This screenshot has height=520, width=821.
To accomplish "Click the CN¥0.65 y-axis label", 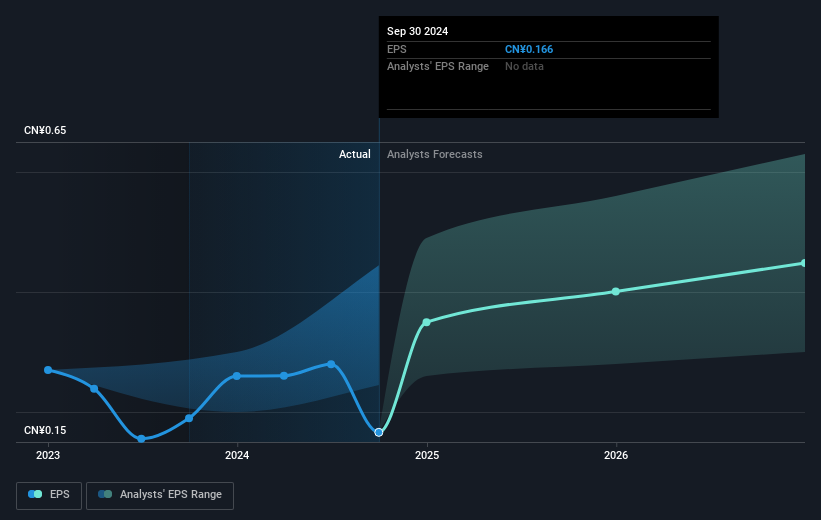I will pos(45,130).
